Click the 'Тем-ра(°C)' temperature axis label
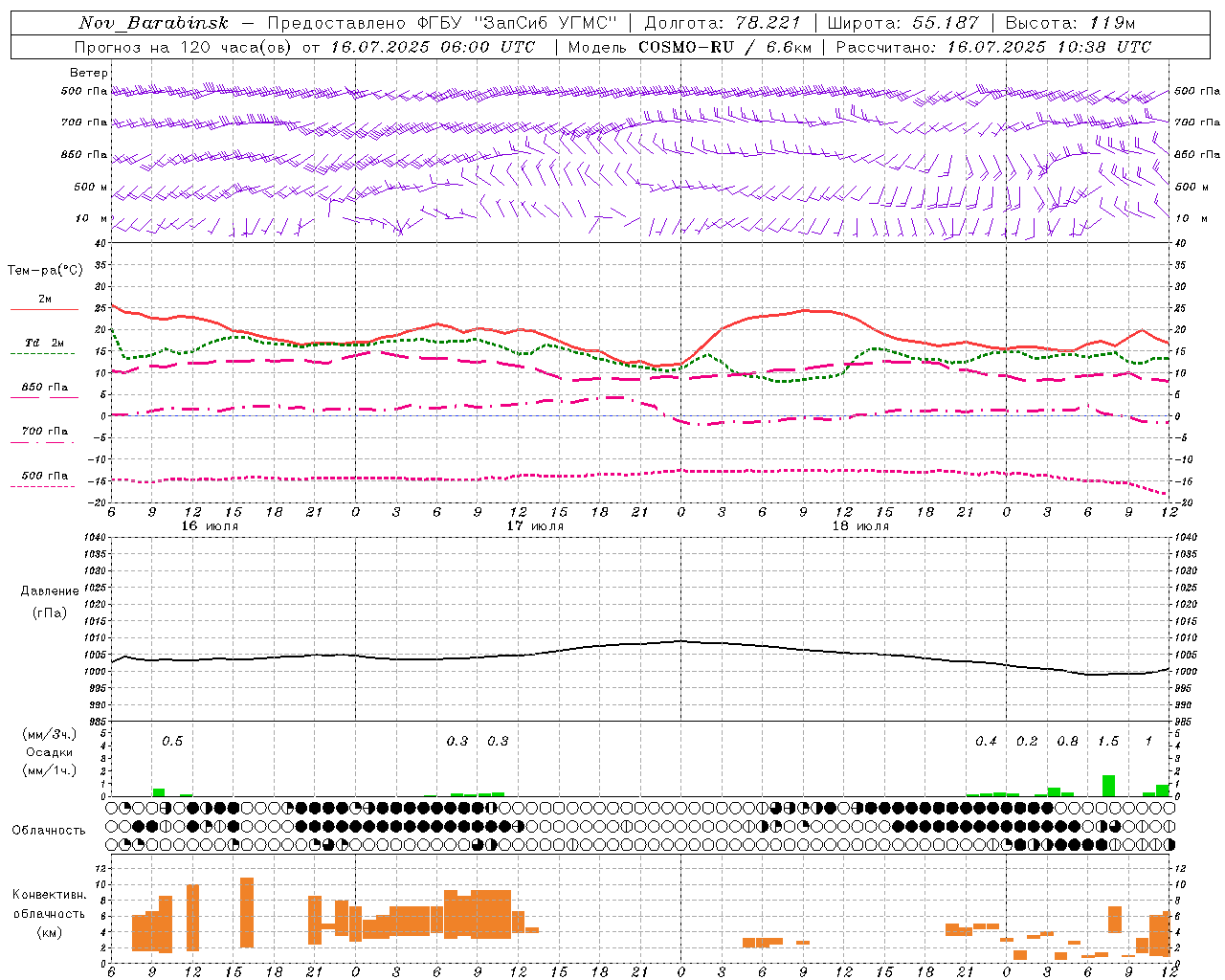 pos(45,271)
